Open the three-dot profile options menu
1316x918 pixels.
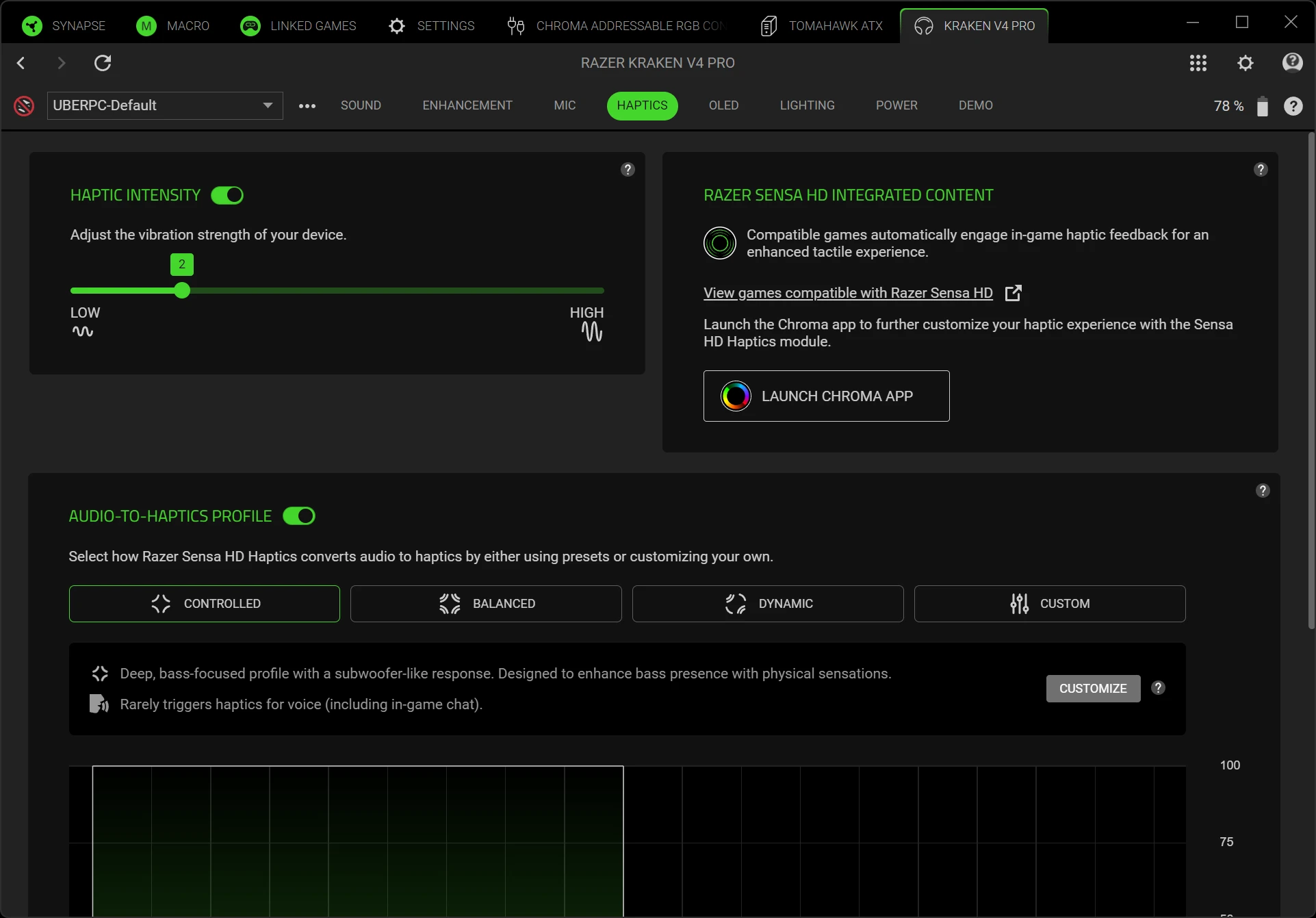click(307, 106)
